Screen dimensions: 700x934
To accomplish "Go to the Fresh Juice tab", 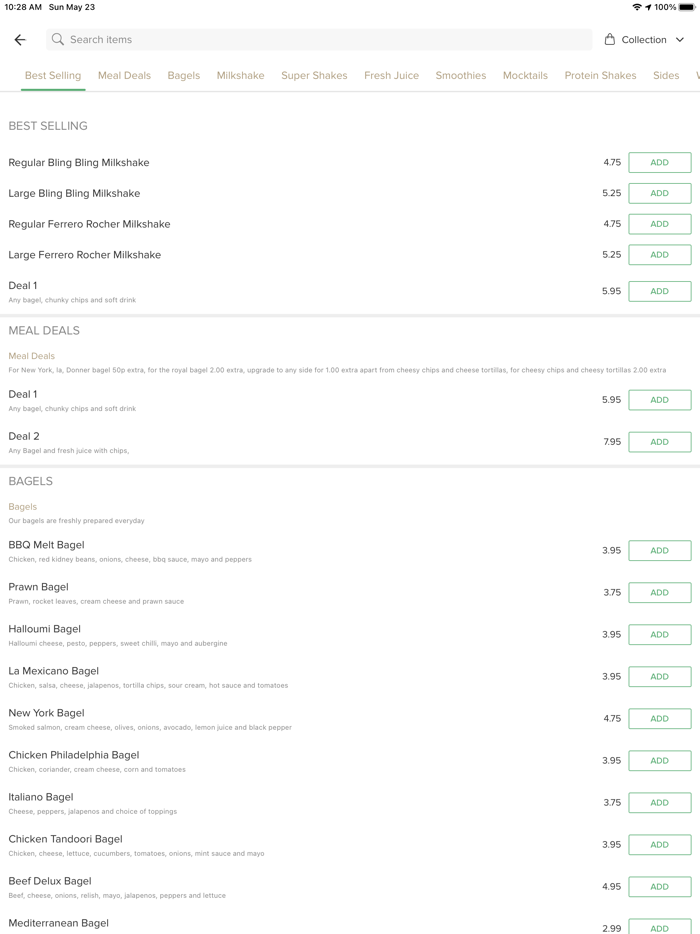I will pyautogui.click(x=391, y=76).
